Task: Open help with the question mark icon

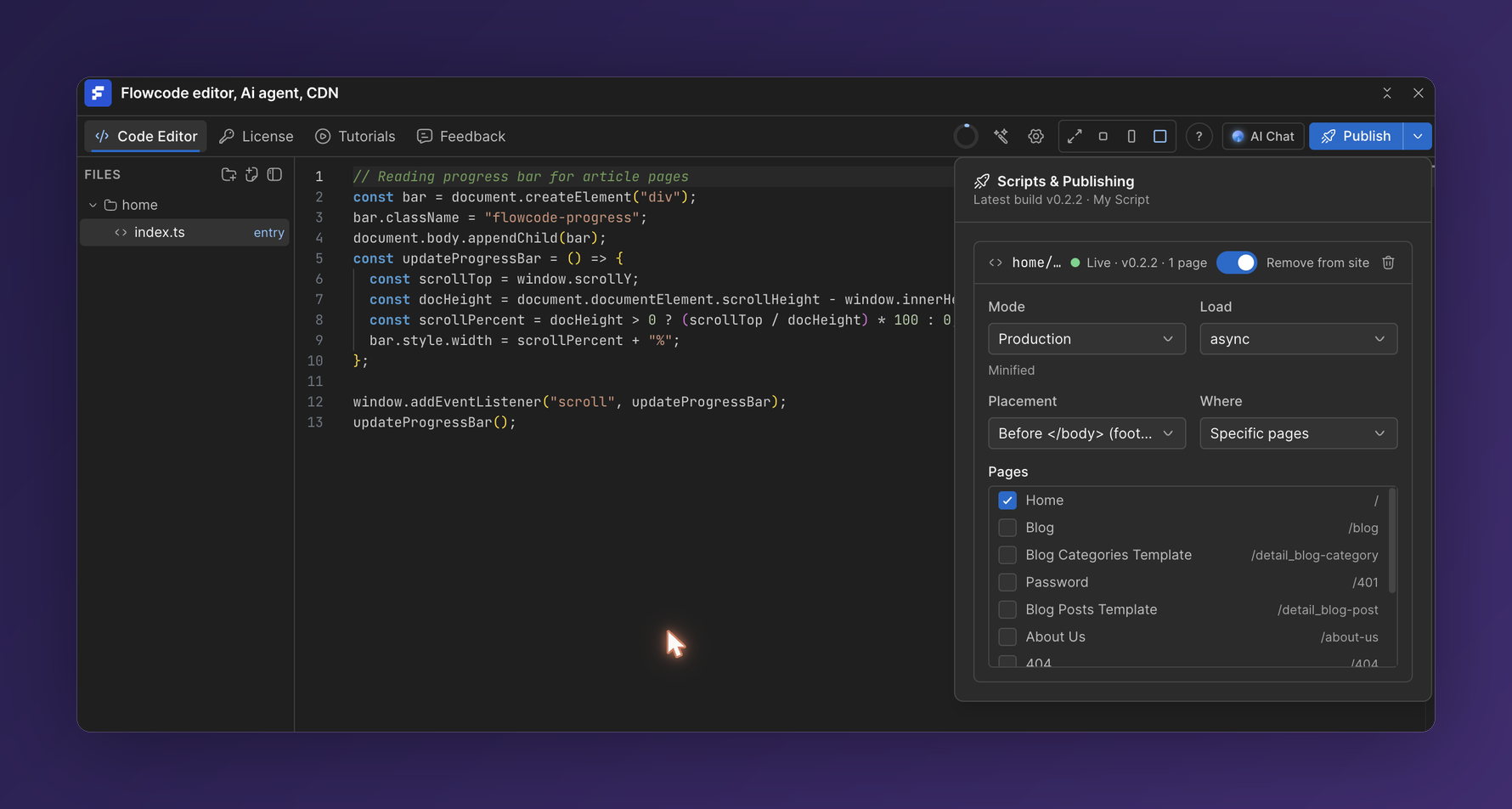Action: 1199,136
